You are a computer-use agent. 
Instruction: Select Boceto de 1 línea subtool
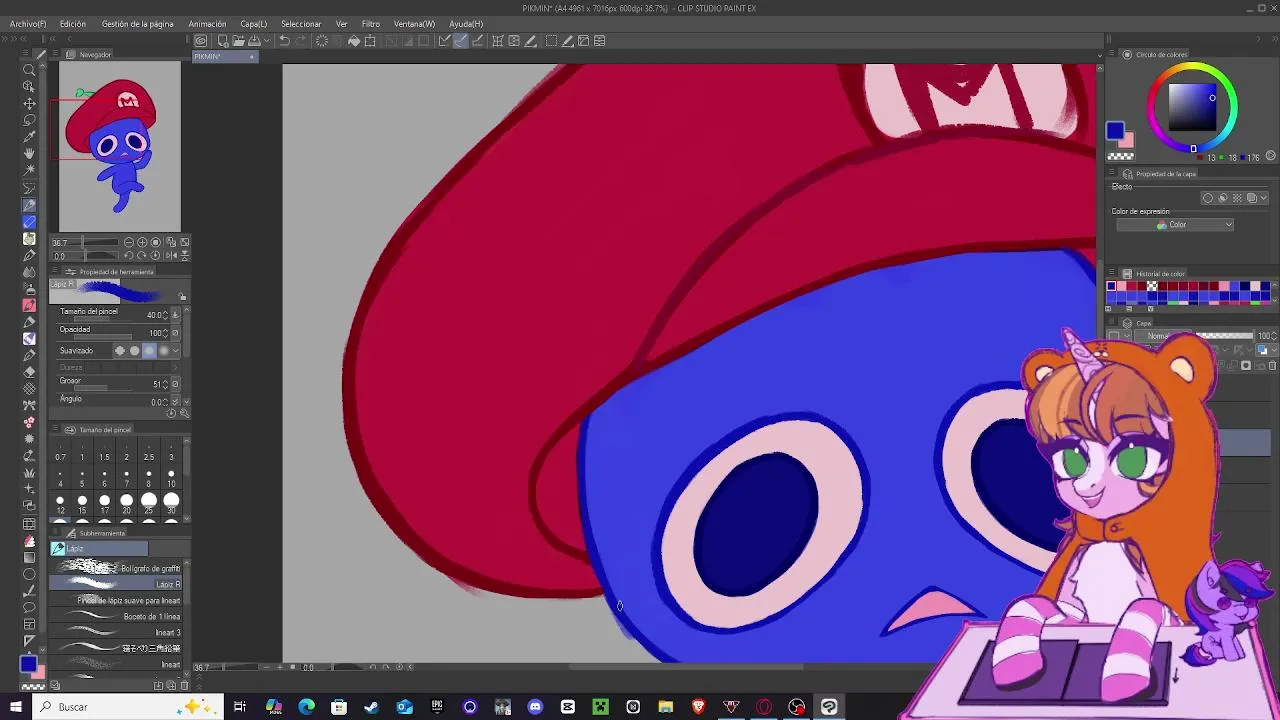(117, 616)
